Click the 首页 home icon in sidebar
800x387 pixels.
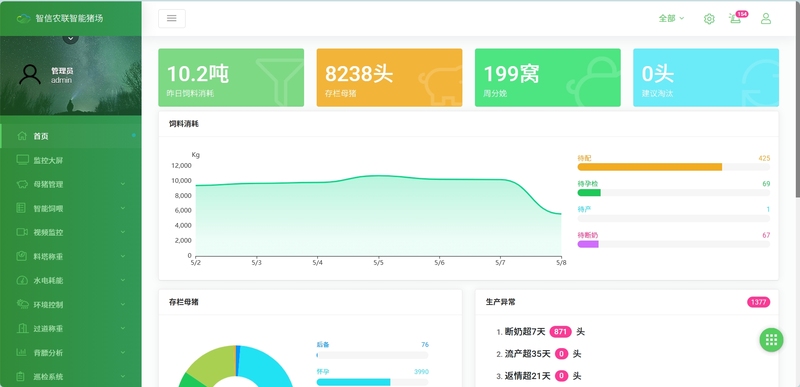[22, 136]
